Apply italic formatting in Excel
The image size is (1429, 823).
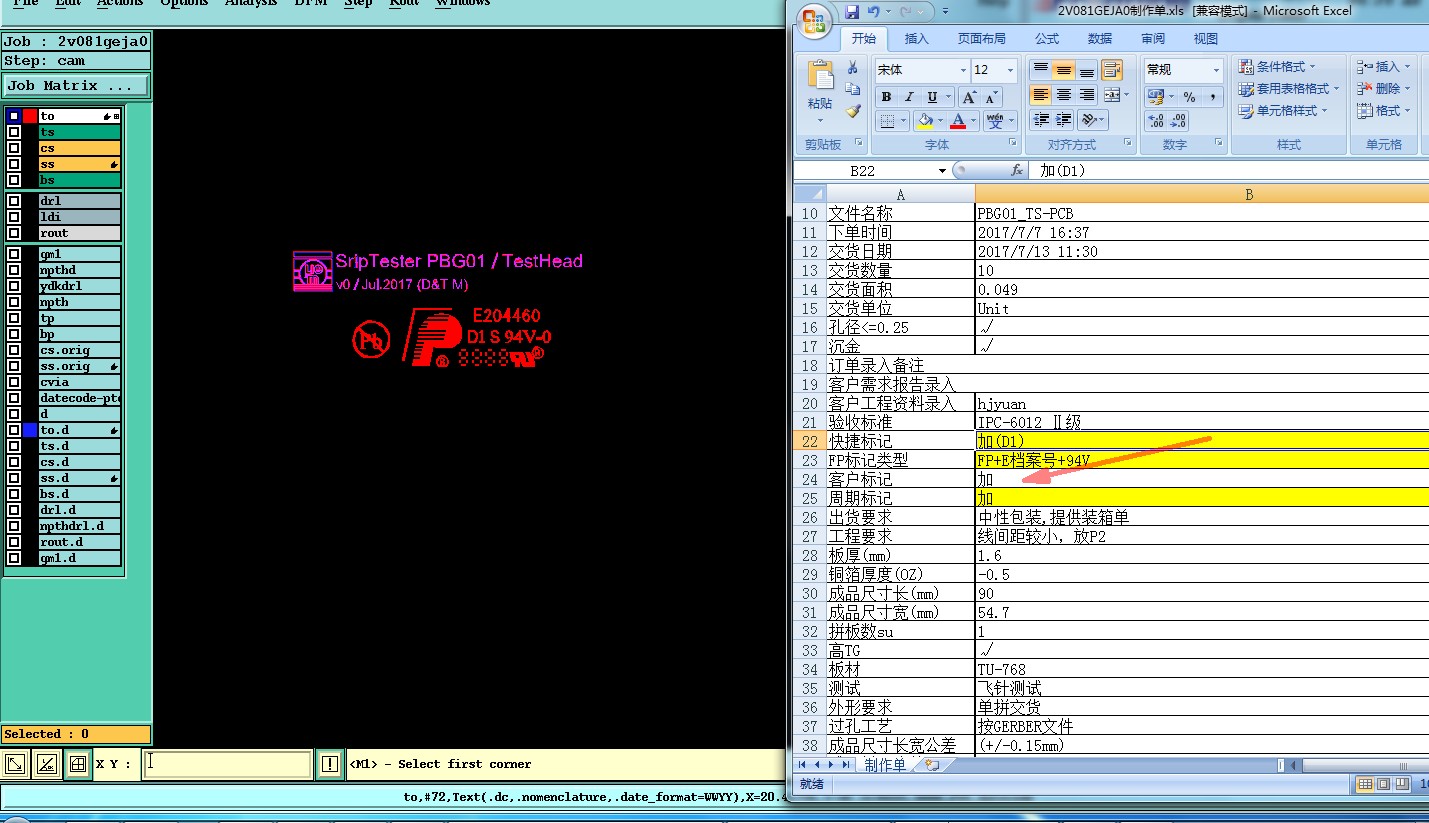tap(909, 97)
